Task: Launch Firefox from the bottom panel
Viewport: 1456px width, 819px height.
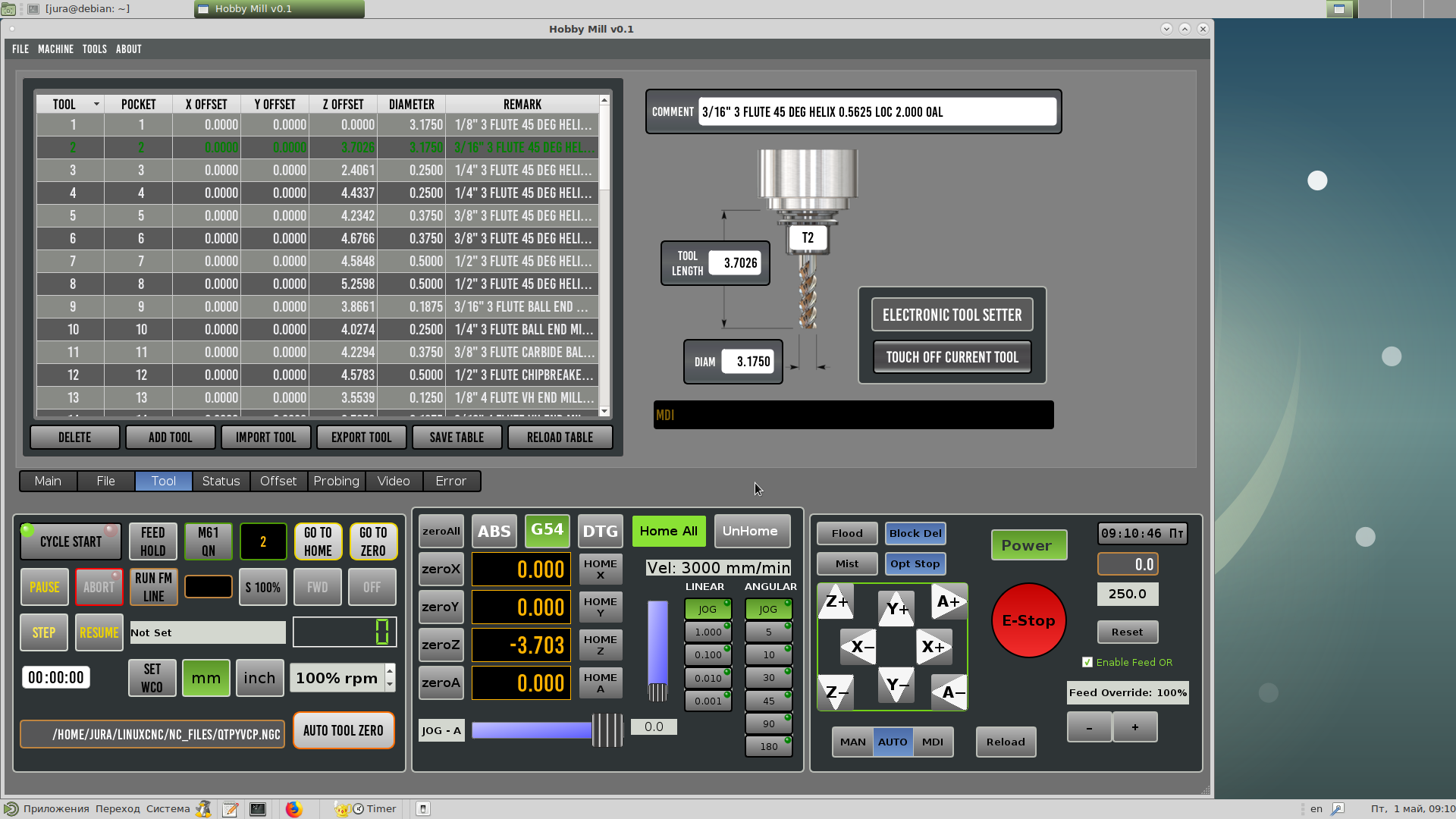Action: (x=293, y=809)
